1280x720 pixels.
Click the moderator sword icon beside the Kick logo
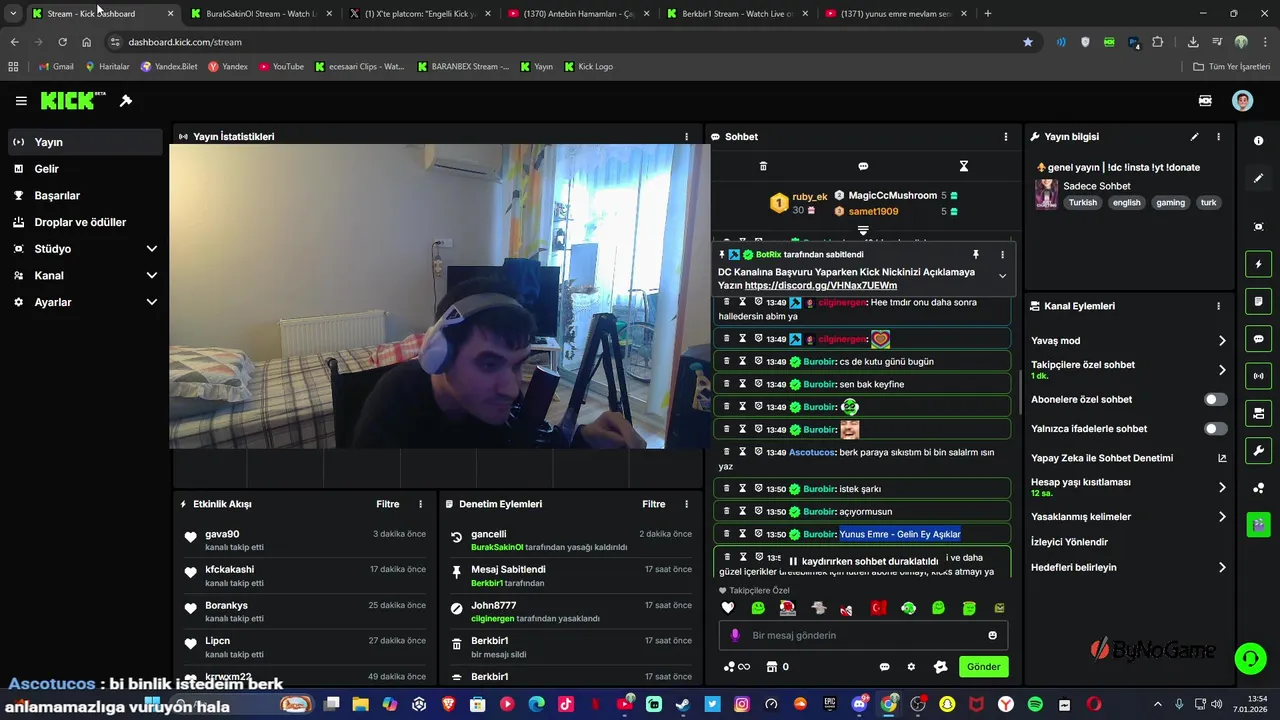(x=126, y=101)
